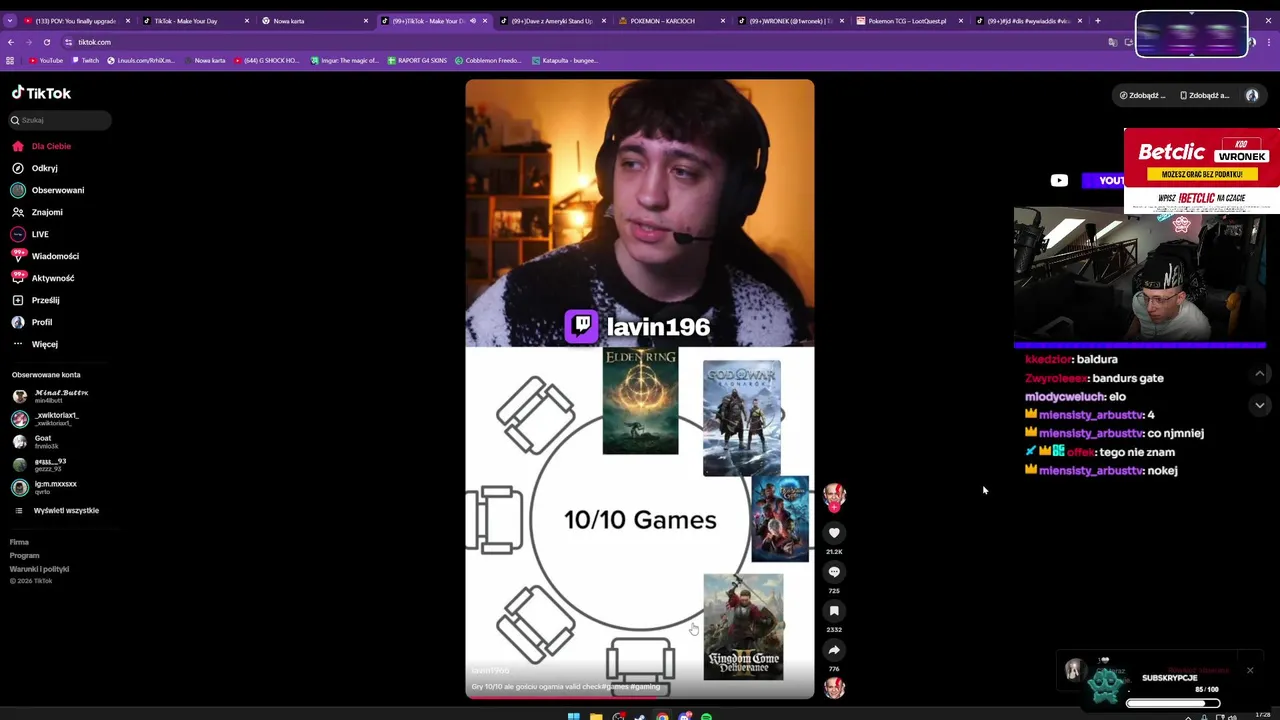Switch to WRONEK (@1wronek) tab
This screenshot has width=1280, height=720.
(789, 20)
